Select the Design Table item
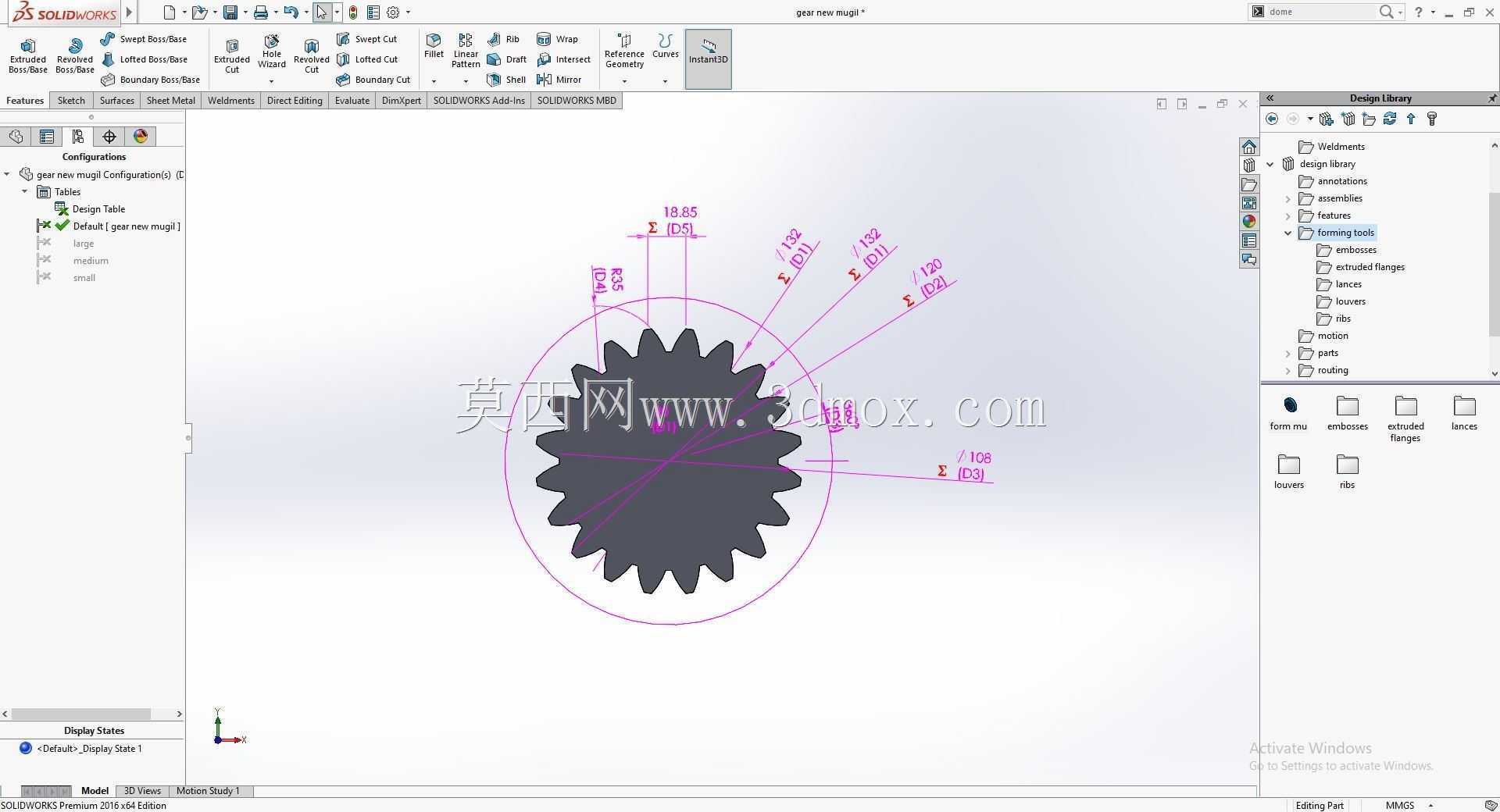1500x812 pixels. pos(89,209)
